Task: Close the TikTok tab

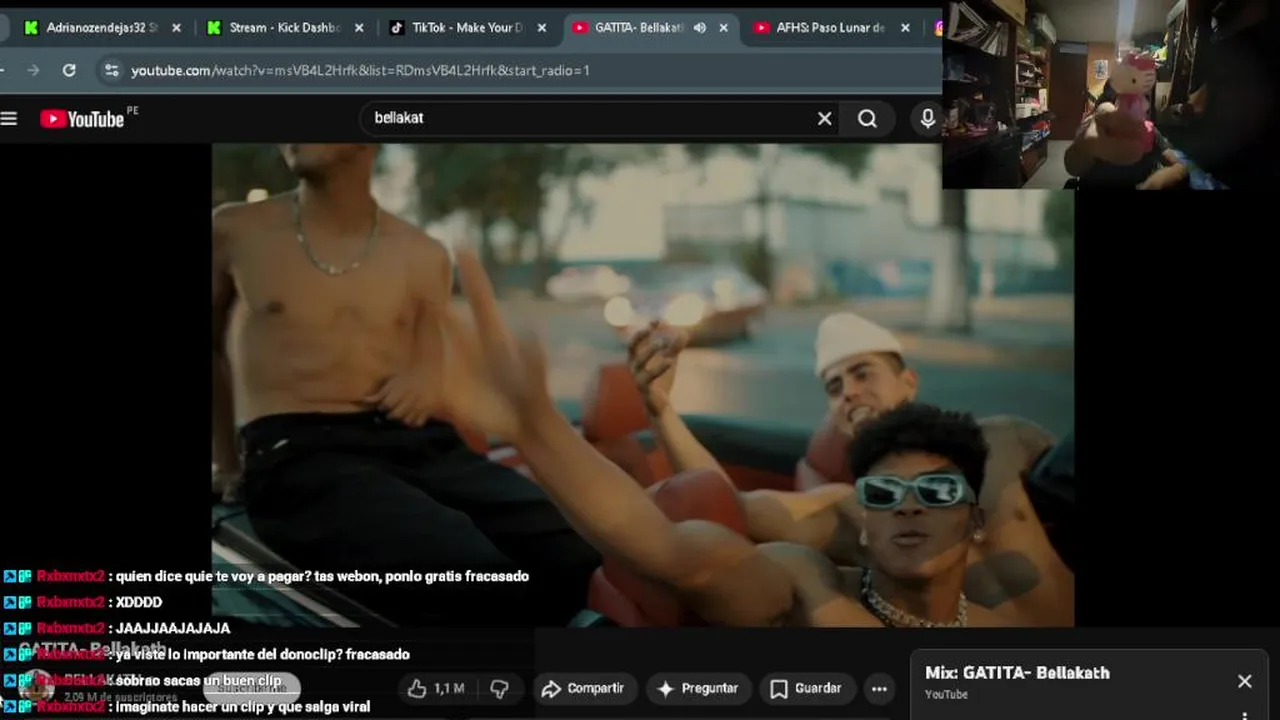Action: (542, 28)
